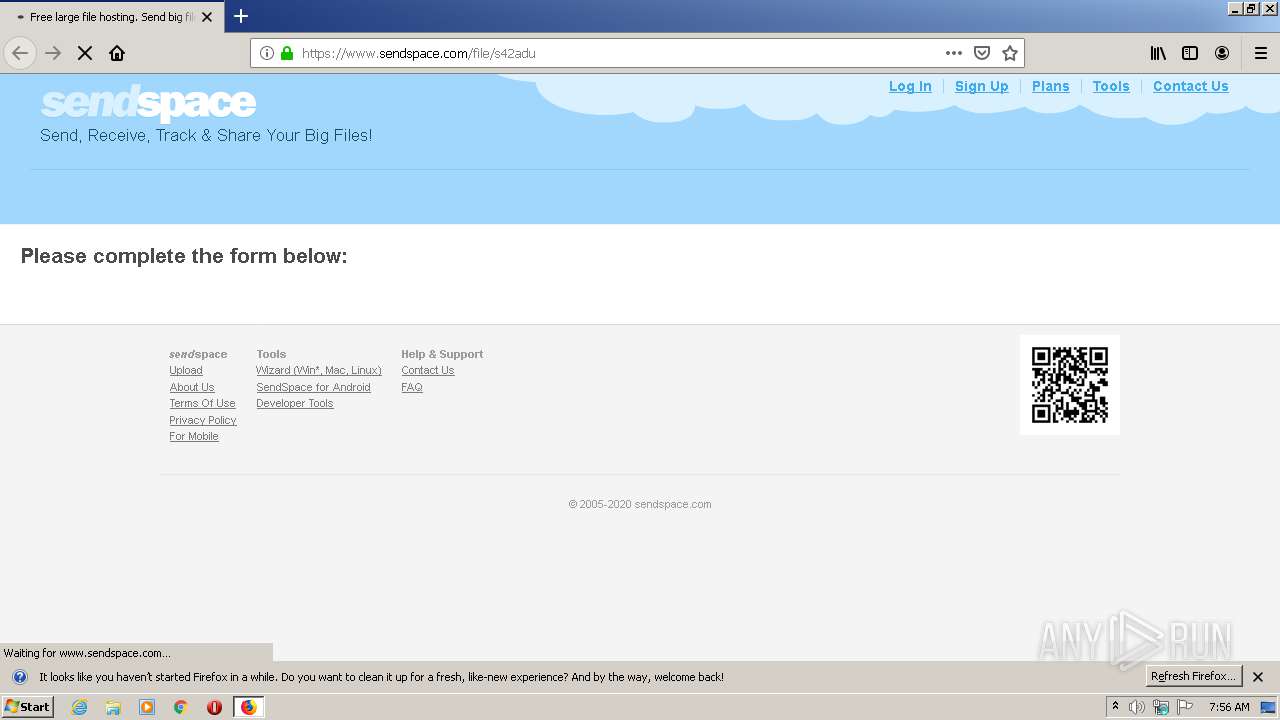
Task: Open Opera icon in taskbar
Action: tap(214, 707)
